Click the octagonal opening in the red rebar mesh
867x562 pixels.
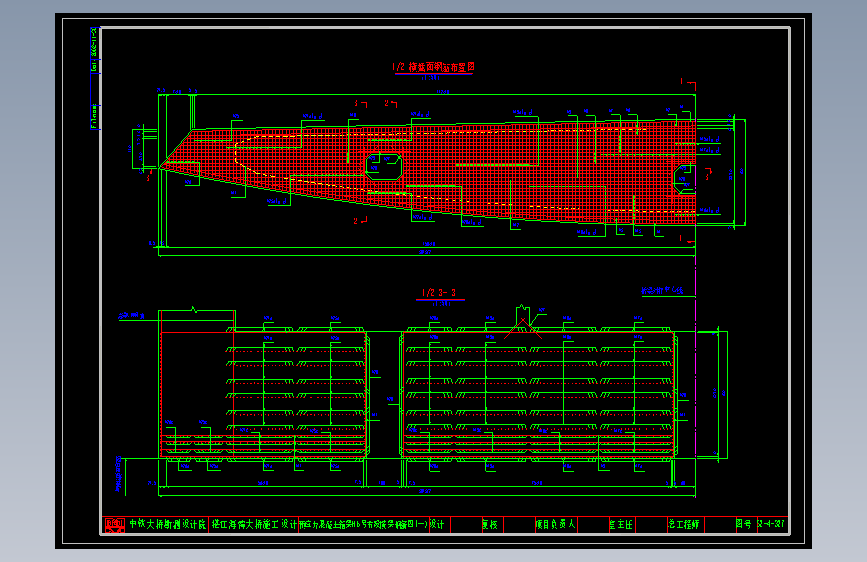click(384, 166)
